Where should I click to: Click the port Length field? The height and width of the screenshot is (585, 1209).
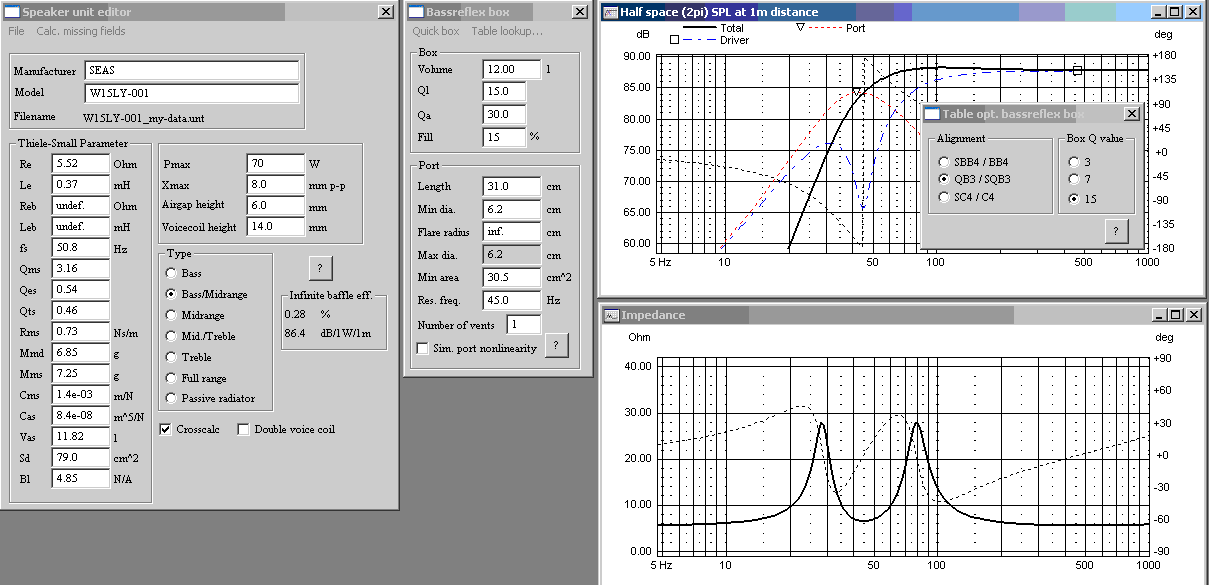tap(511, 186)
